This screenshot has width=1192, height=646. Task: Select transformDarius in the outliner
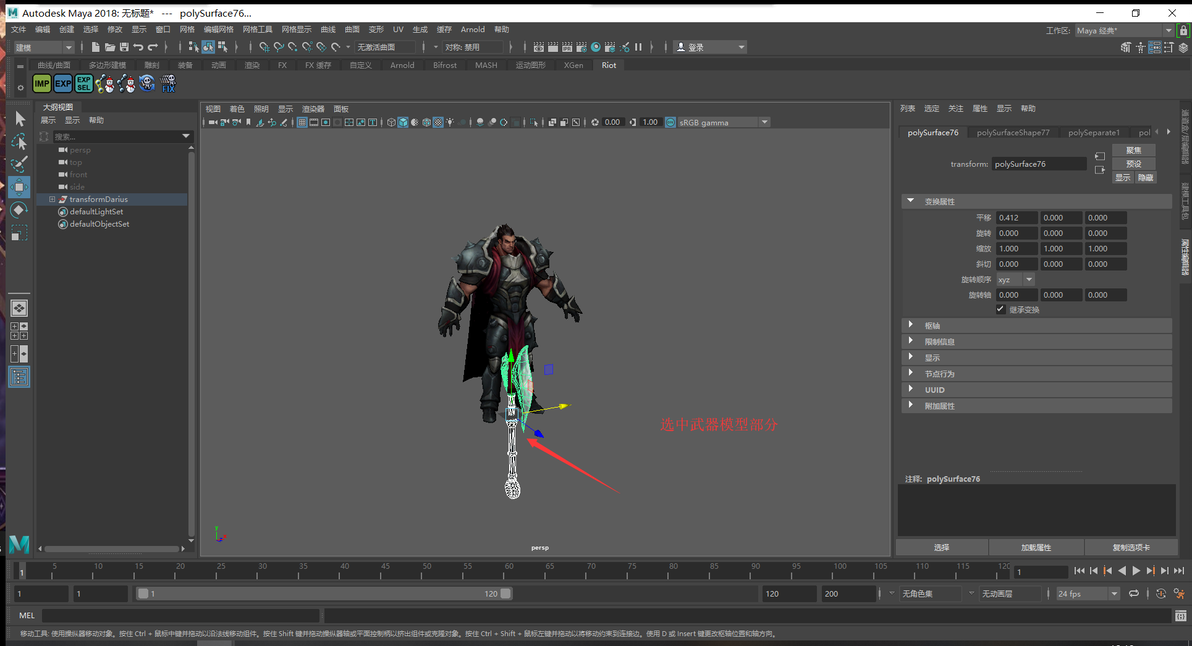point(98,200)
